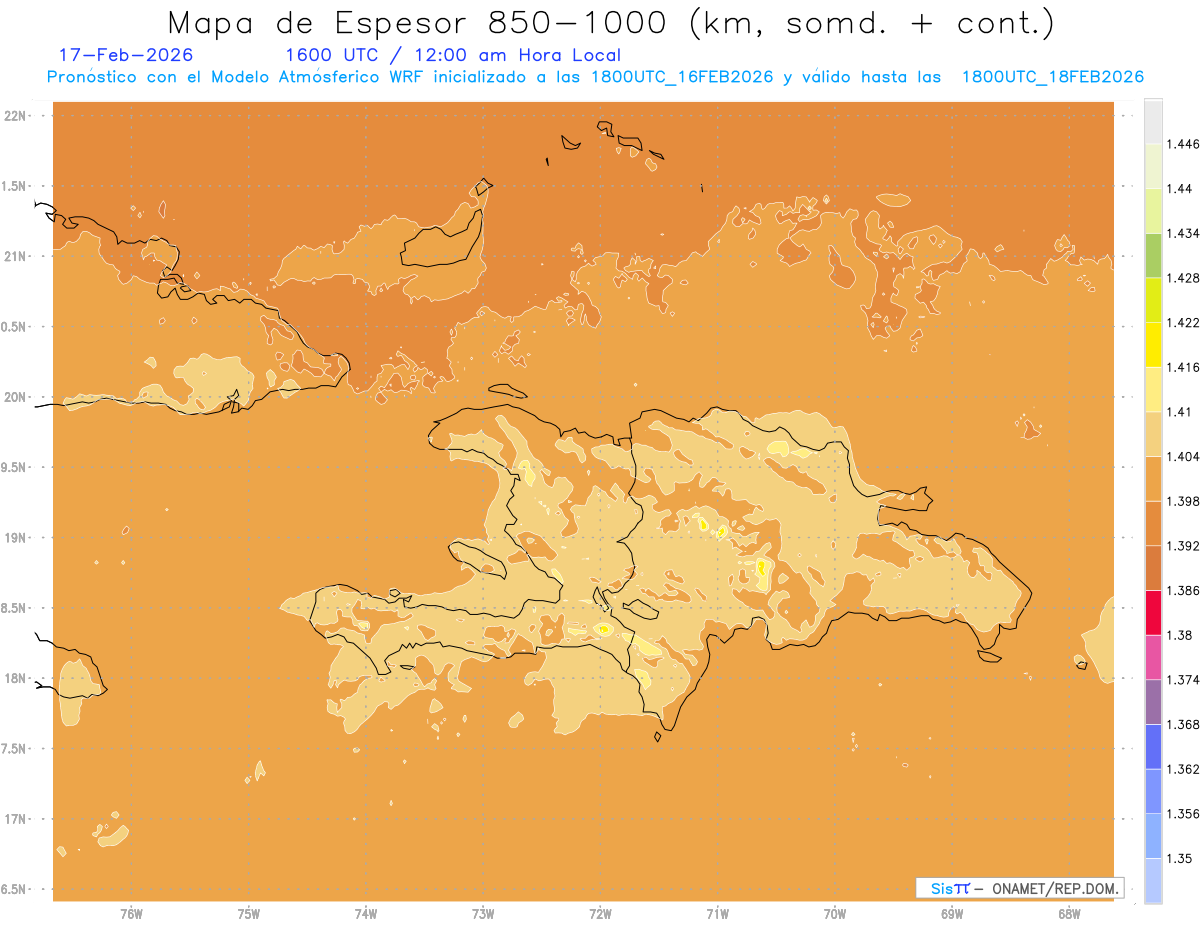Select the date label '17-Feb-2026'

point(126,55)
